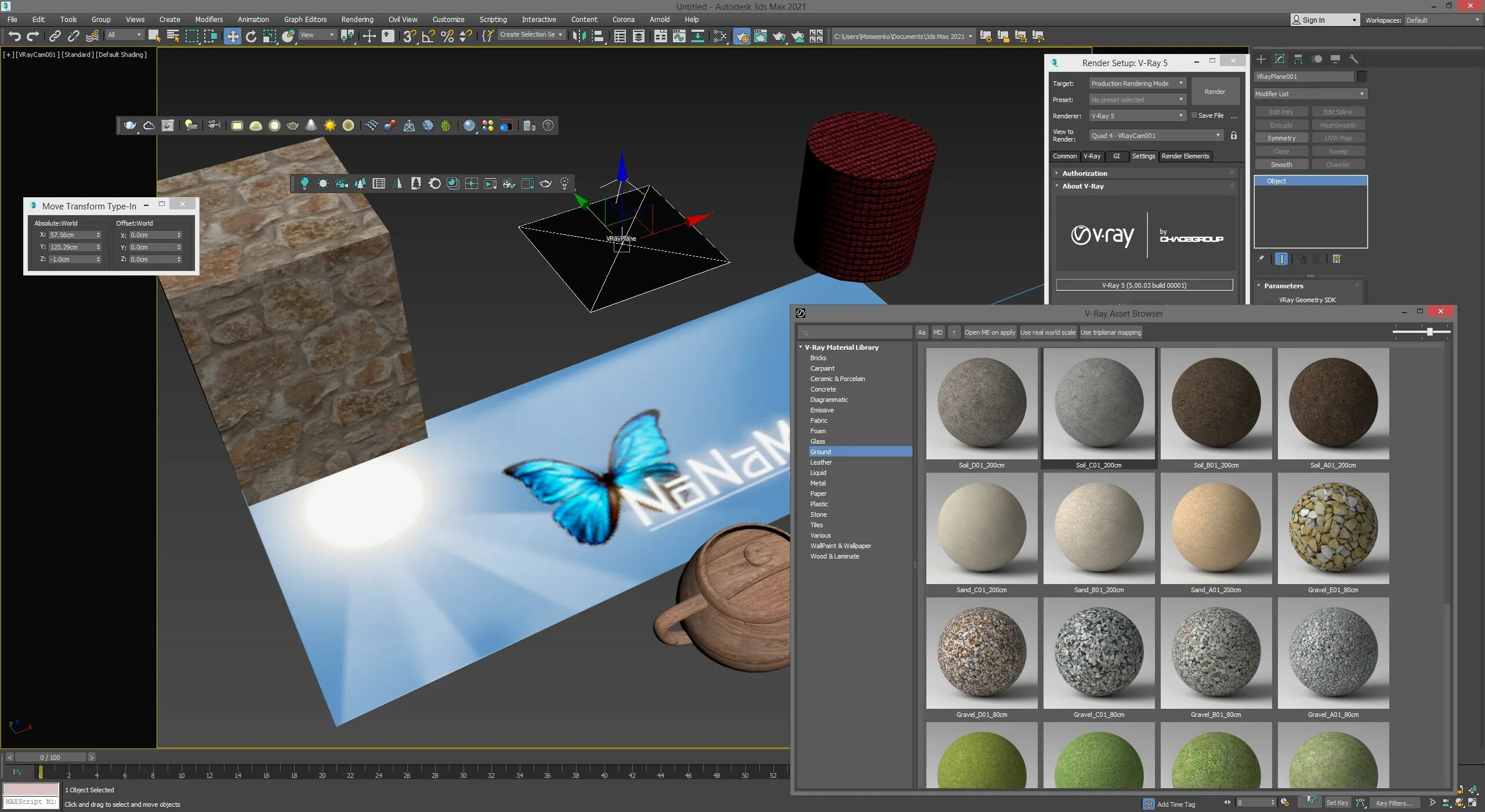Switch to the Render Elements tab
Screen dimensions: 1485x812
[1185, 156]
